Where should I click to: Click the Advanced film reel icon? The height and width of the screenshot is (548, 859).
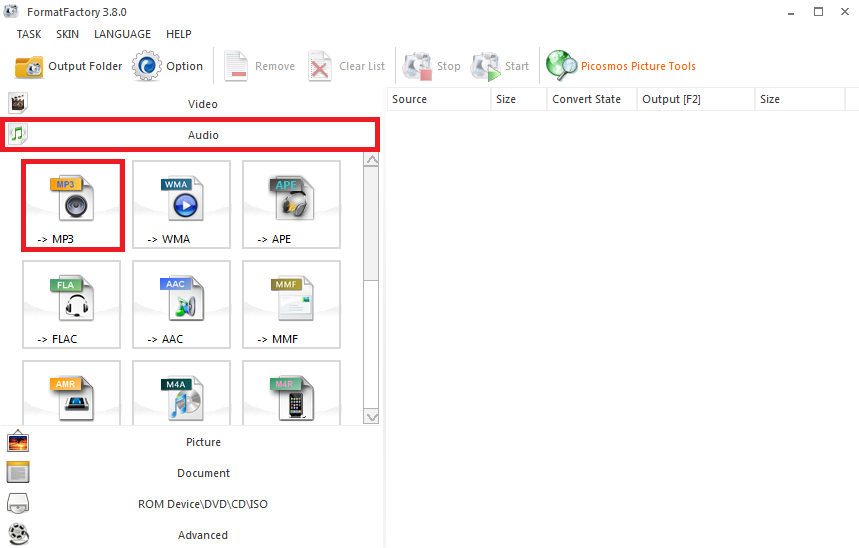pos(19,534)
